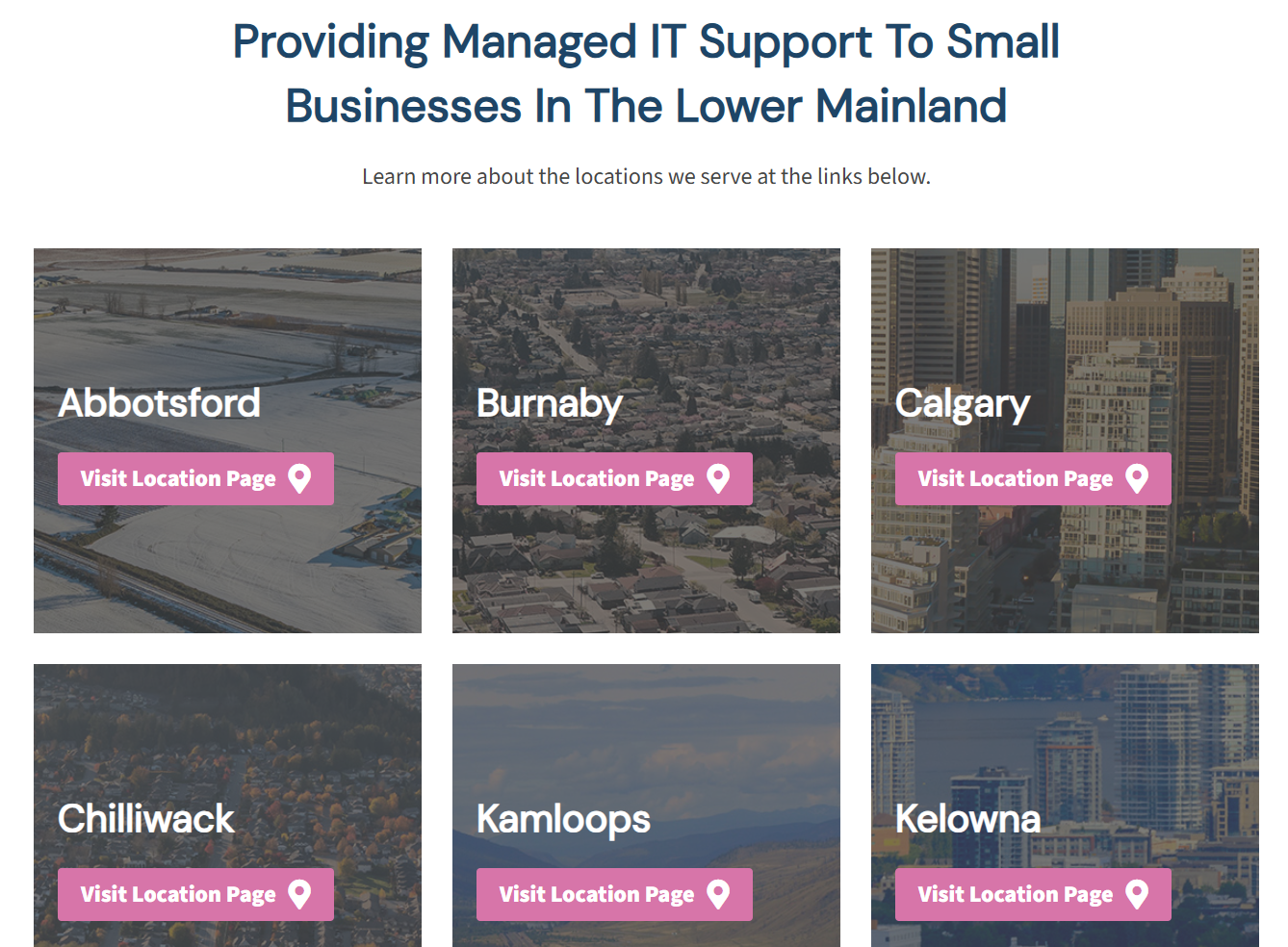This screenshot has width=1288, height=947.
Task: Click the map pin icon on Abbotsford button
Action: 299,478
